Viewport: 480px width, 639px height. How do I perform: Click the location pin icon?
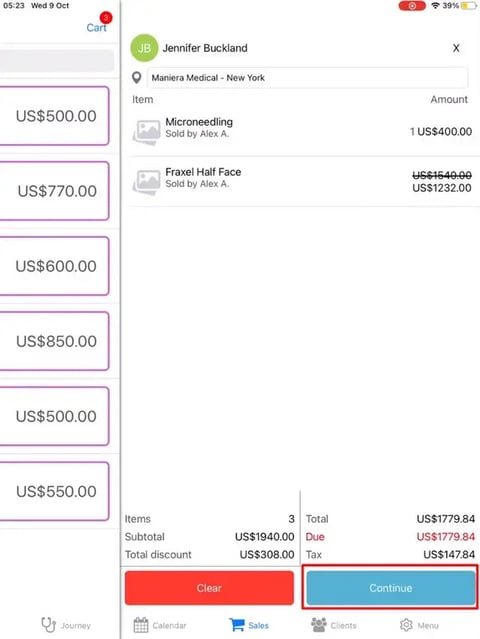click(137, 77)
